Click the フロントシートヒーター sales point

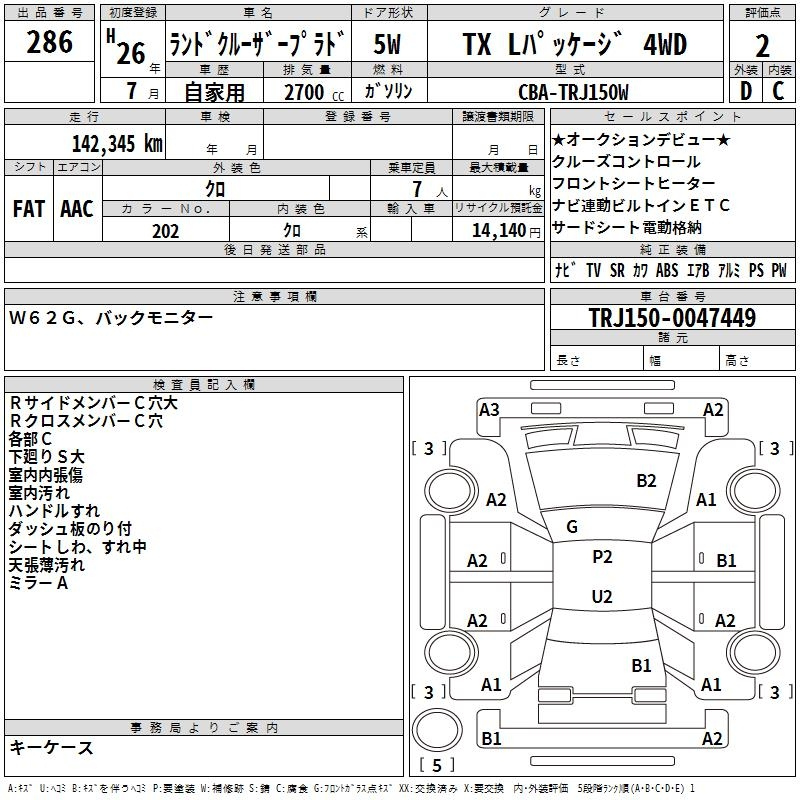tap(634, 183)
